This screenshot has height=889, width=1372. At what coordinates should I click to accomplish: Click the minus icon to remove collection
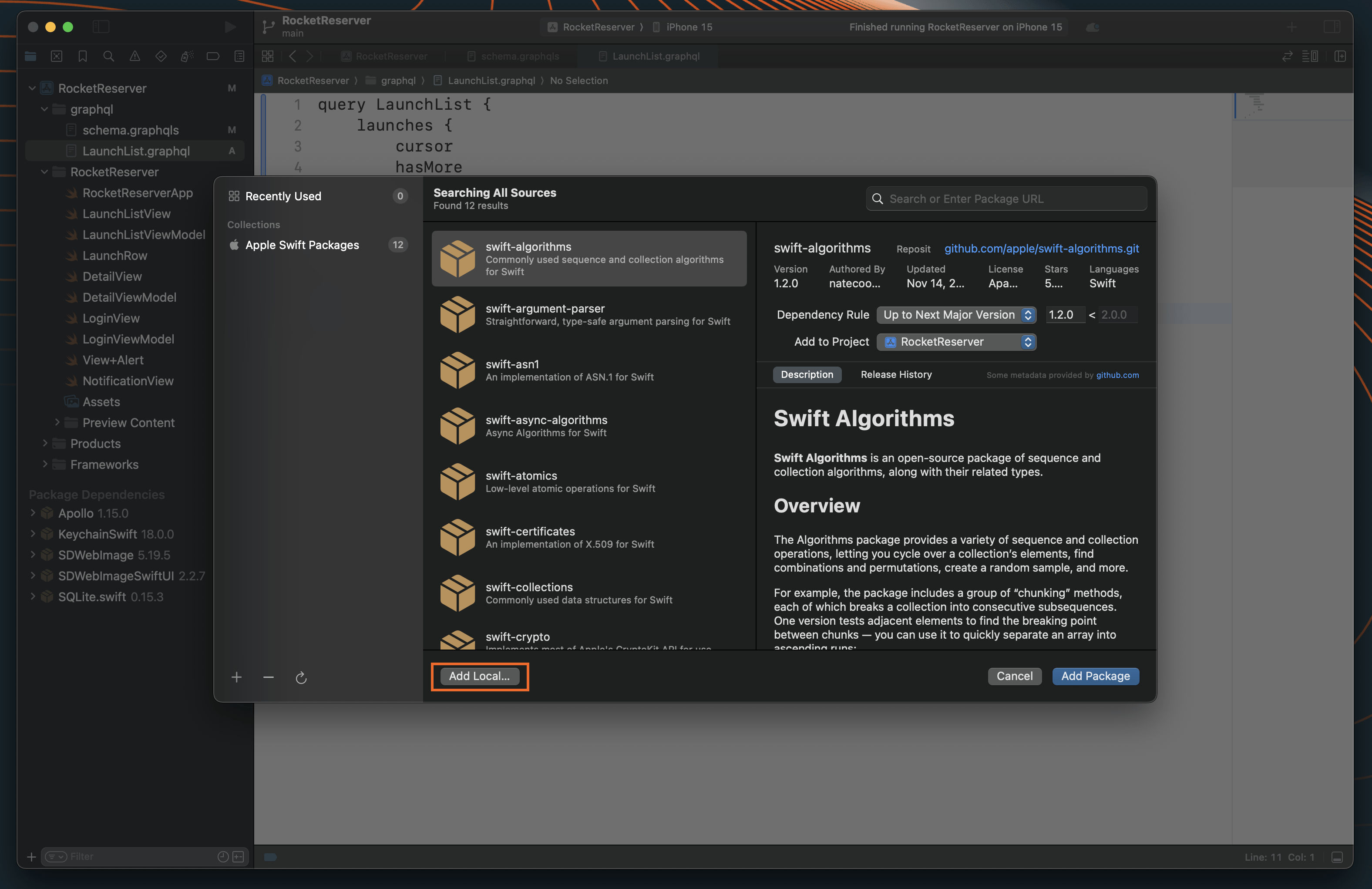(x=269, y=677)
